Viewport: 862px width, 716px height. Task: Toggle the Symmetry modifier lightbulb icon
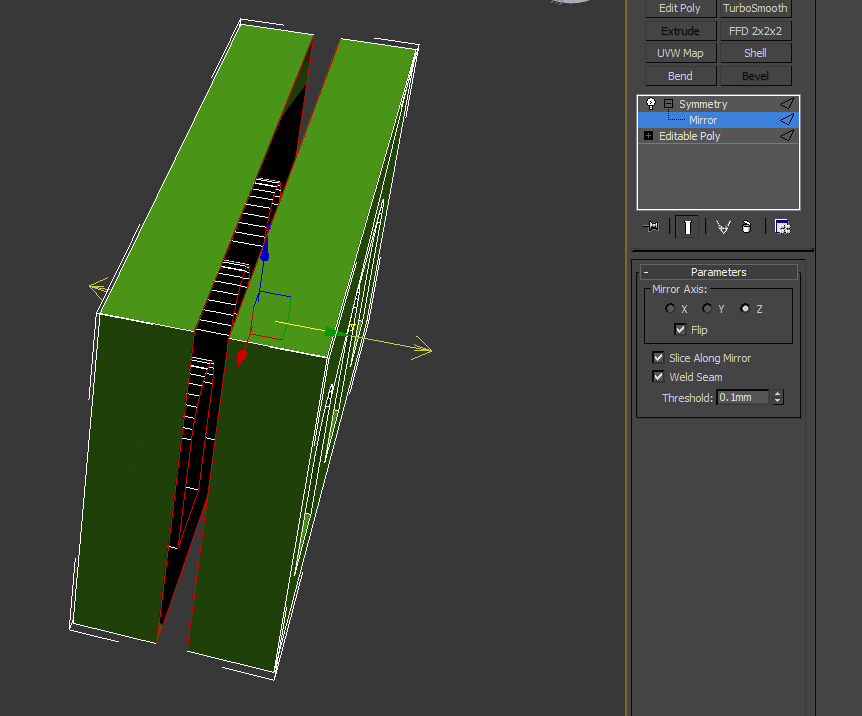pos(651,103)
